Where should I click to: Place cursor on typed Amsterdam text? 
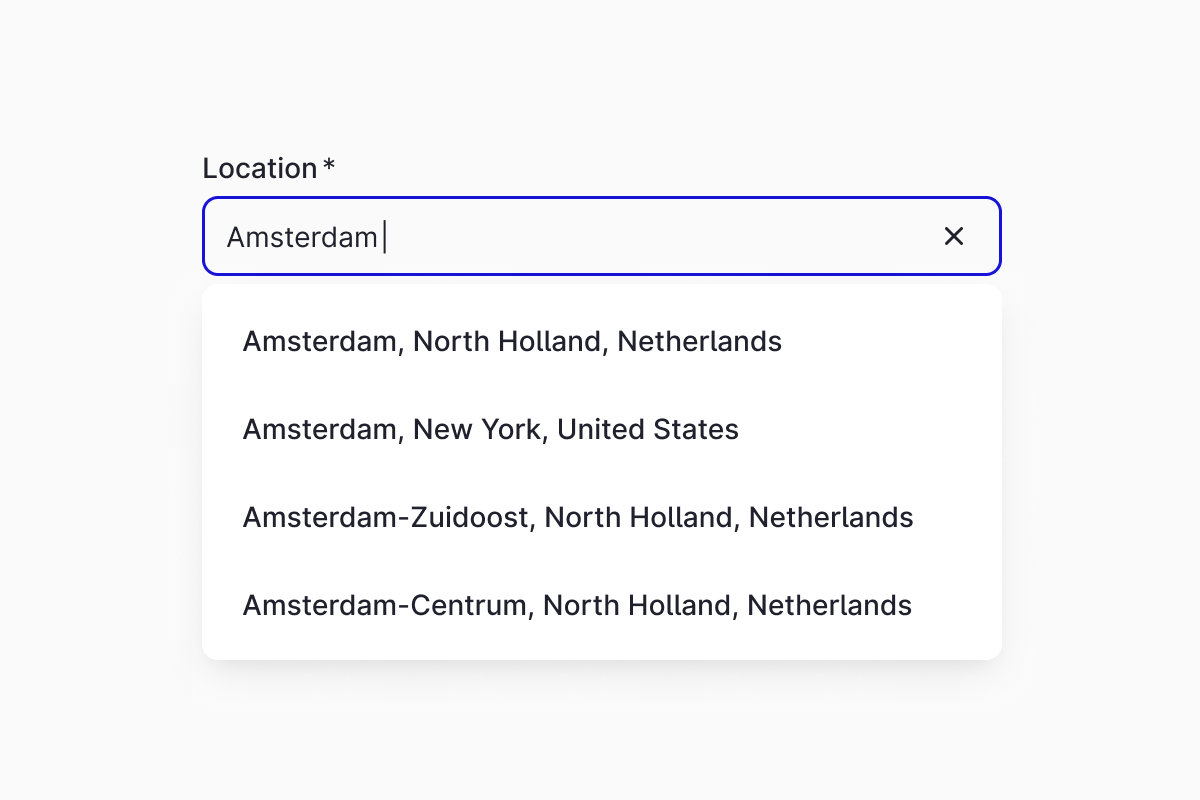tap(301, 237)
